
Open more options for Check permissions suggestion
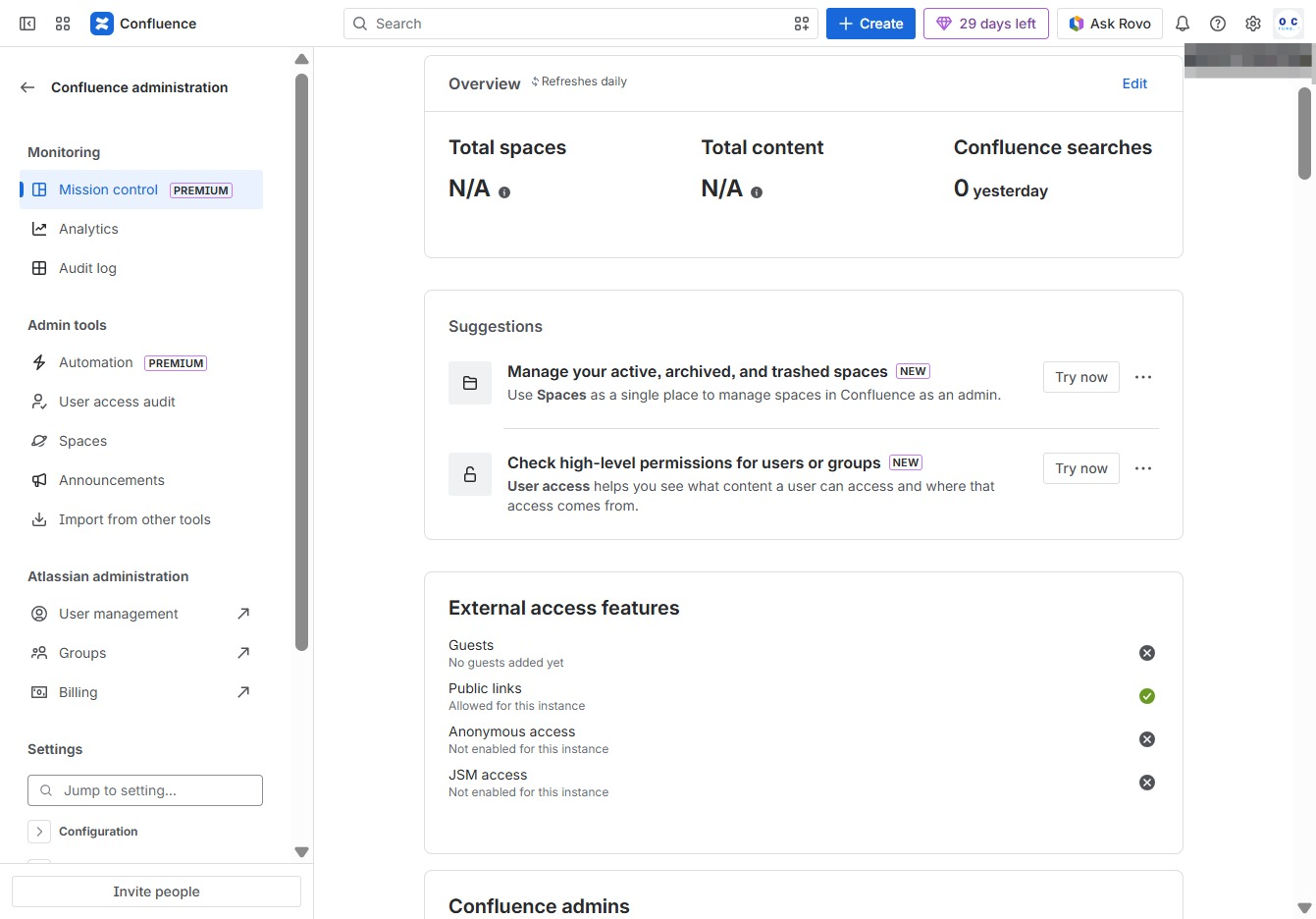point(1143,468)
